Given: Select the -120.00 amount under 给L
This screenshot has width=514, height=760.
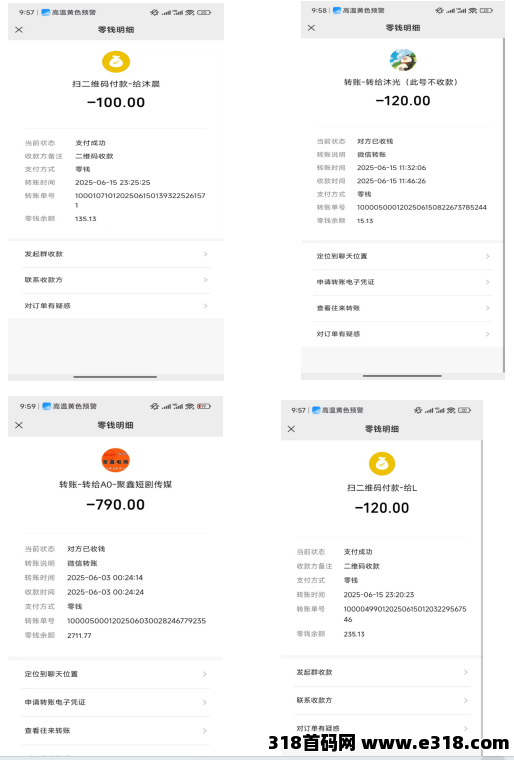Looking at the screenshot, I should click(382, 508).
